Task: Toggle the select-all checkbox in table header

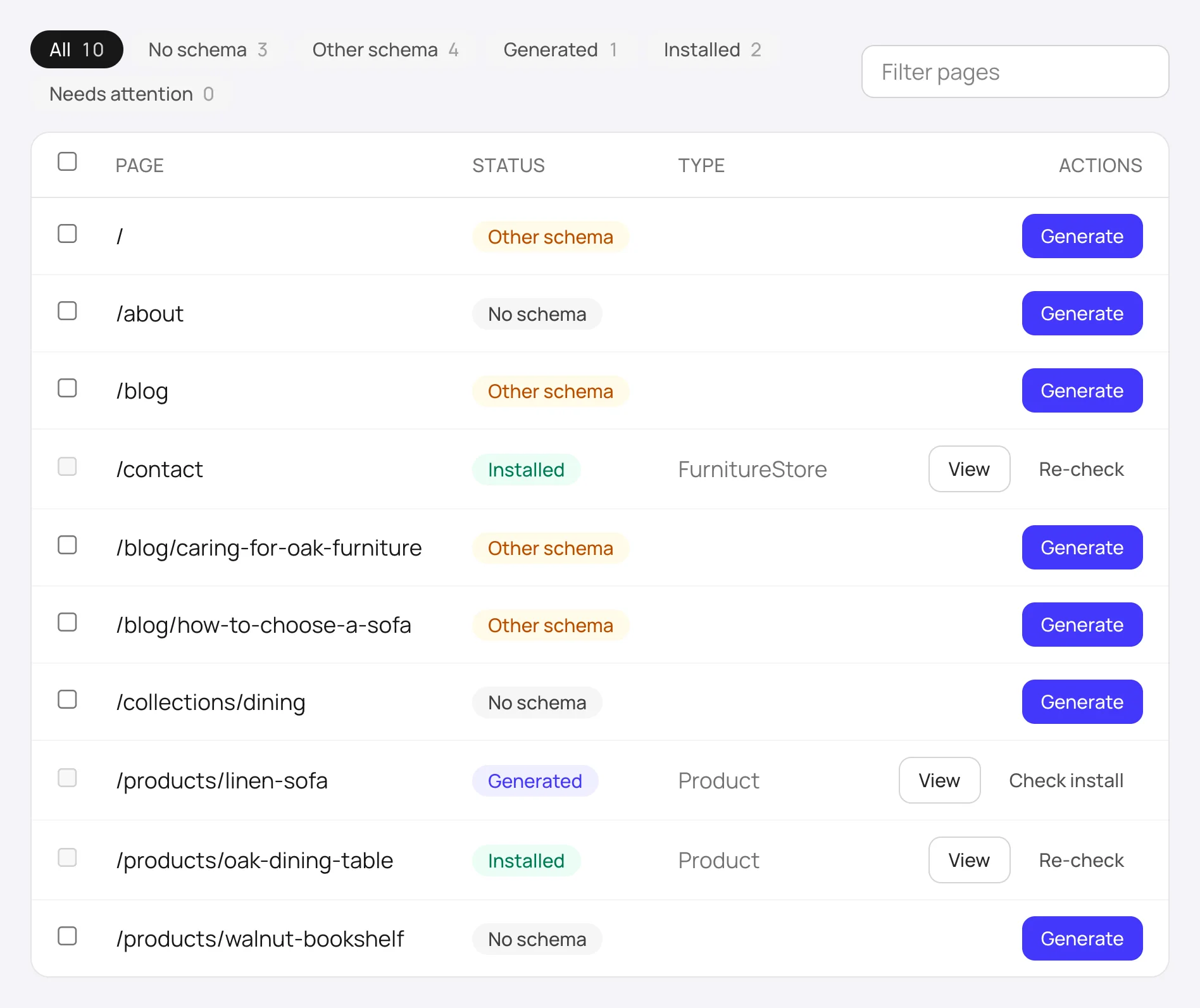Action: click(67, 161)
